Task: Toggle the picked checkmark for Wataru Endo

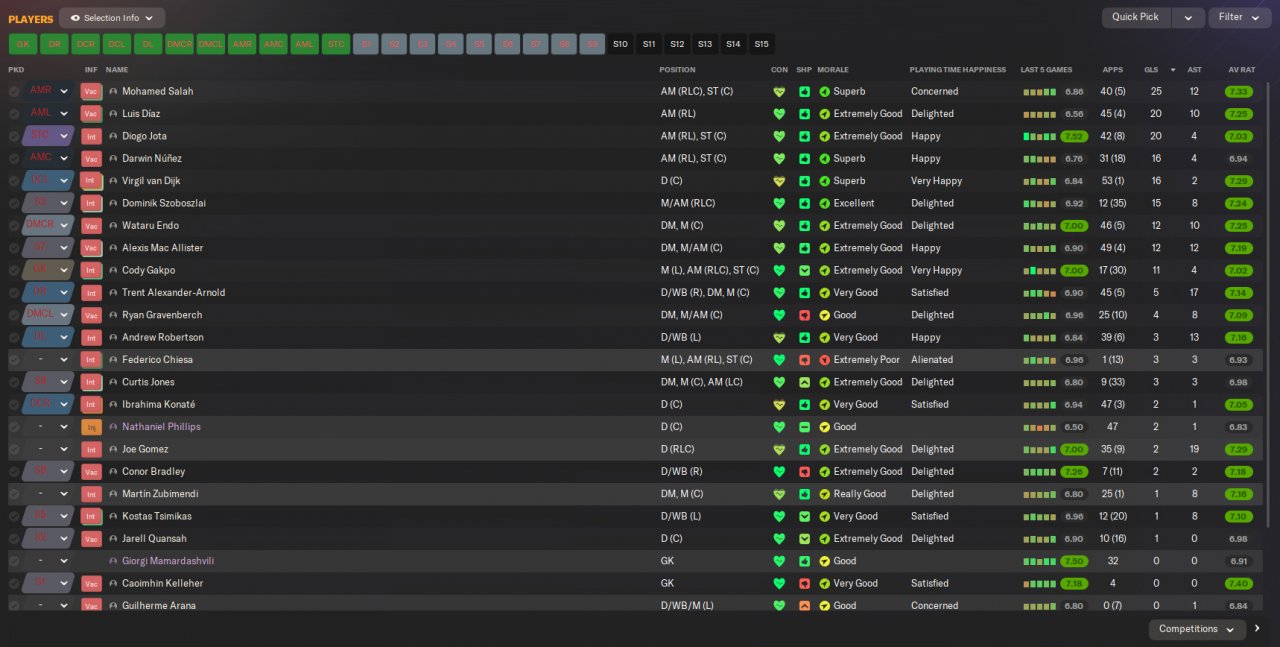Action: coord(14,226)
